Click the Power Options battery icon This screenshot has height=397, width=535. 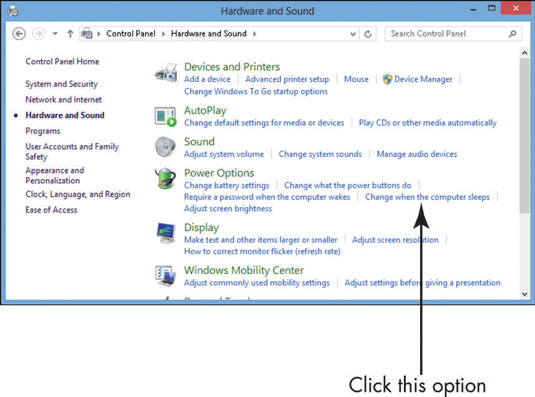pyautogui.click(x=165, y=178)
